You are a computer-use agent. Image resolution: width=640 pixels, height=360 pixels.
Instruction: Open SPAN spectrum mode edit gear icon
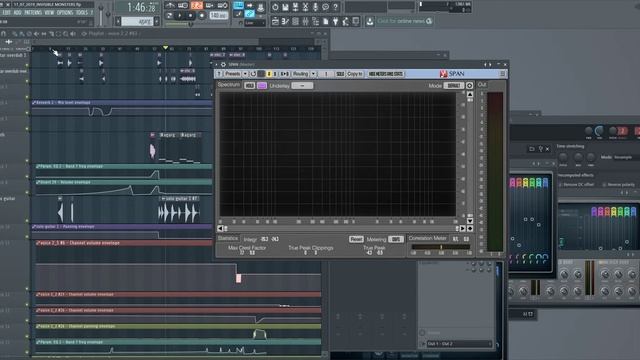click(469, 85)
